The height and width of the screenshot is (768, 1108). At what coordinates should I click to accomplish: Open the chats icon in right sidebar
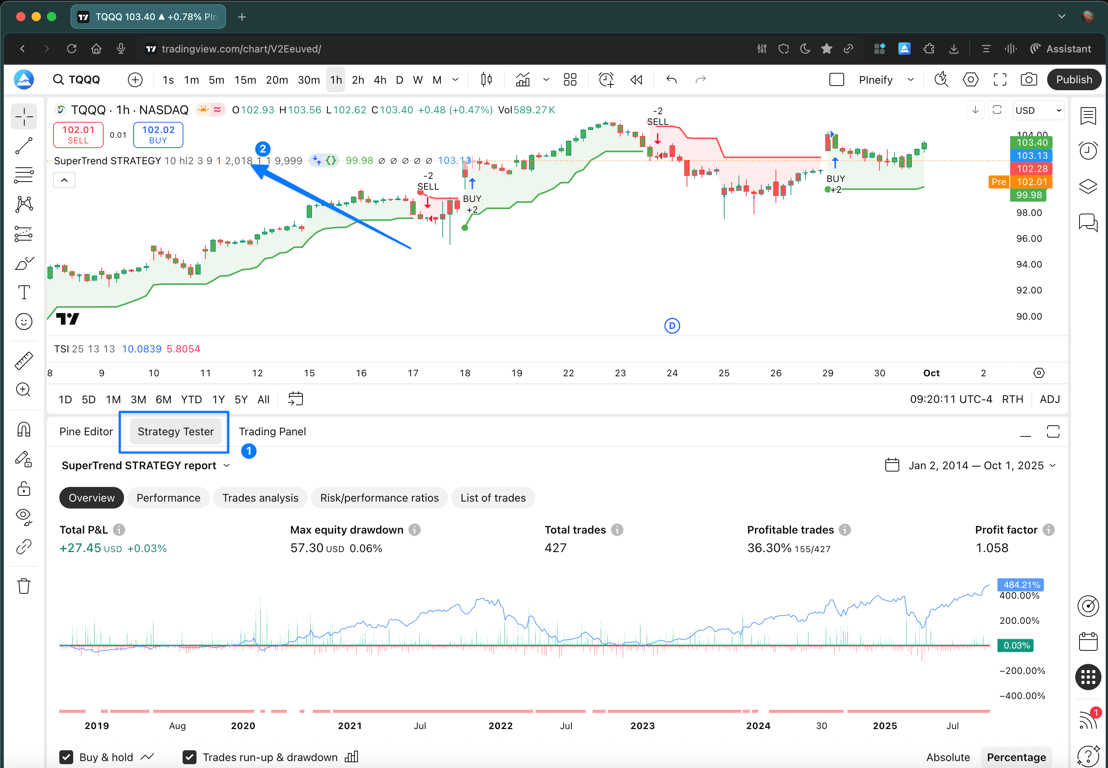coord(1088,223)
